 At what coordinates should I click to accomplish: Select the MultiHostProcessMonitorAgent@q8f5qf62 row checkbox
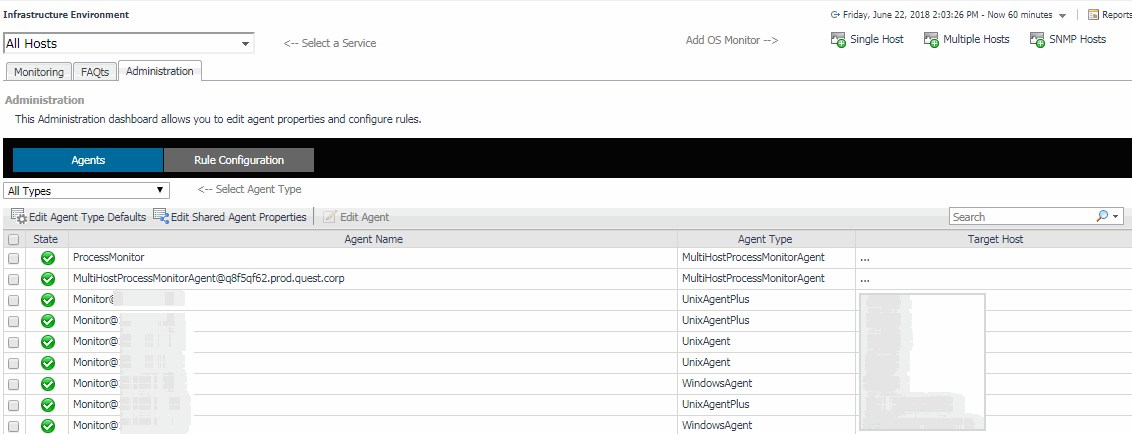pos(13,279)
